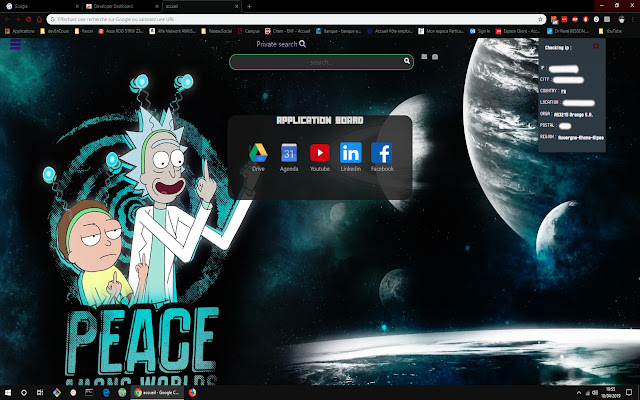Click the magnifier inside the search box
This screenshot has height=400, width=640.
click(x=407, y=61)
